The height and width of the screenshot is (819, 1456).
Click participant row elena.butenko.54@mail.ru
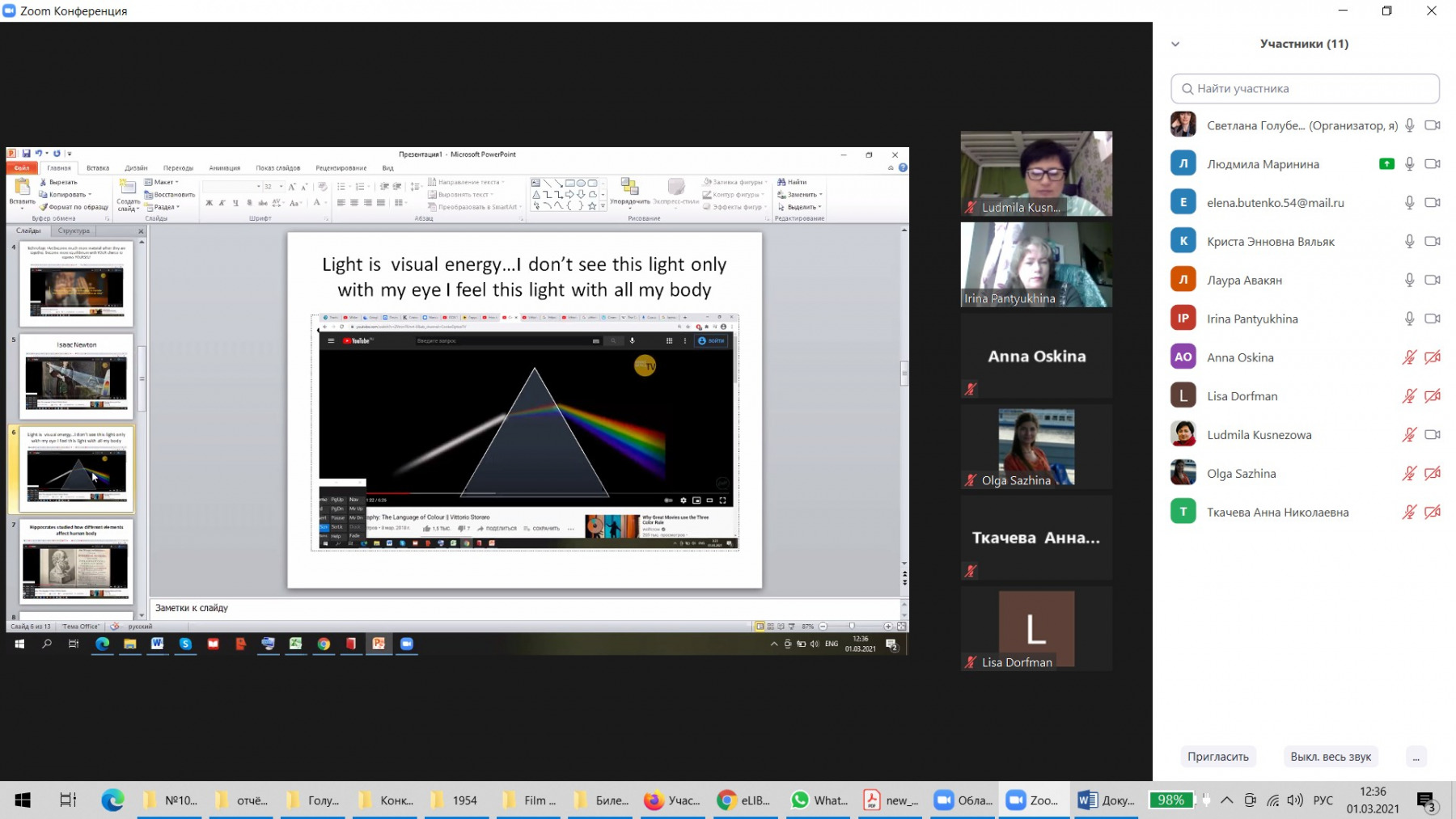1305,203
